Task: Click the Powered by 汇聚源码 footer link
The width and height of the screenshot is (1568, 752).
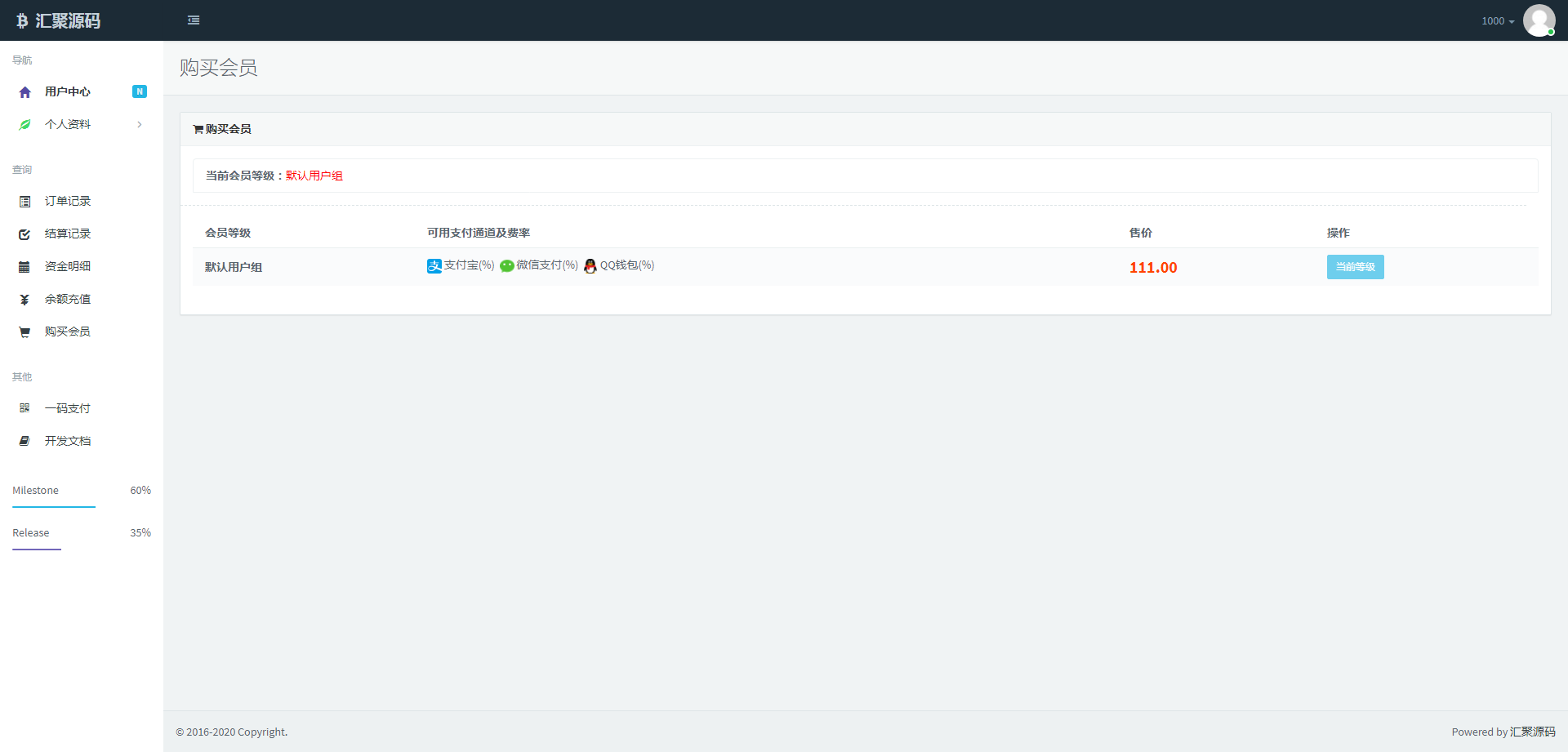Action: click(1532, 732)
